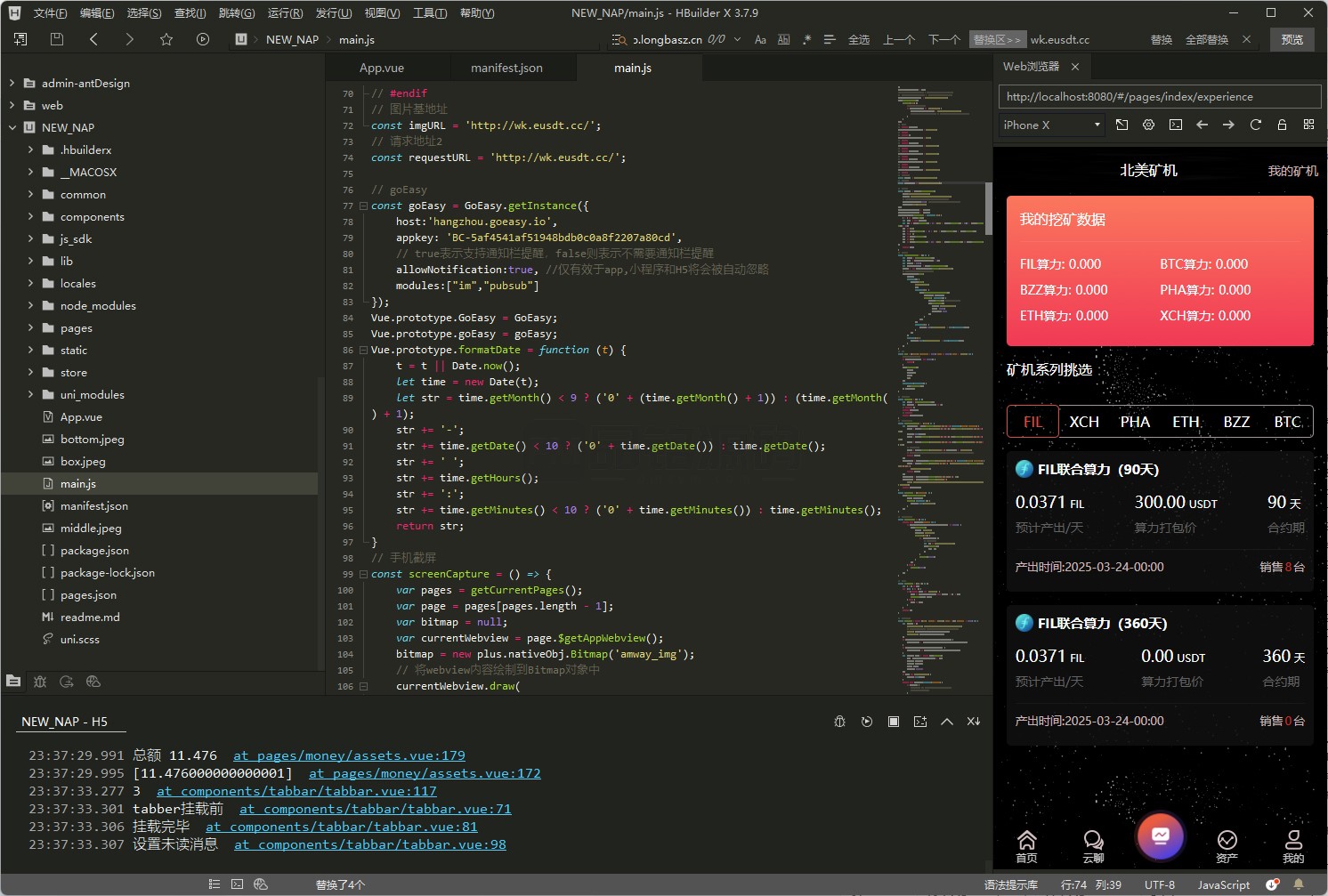This screenshot has height=896, width=1328.
Task: Click the stop button in console panel
Action: (x=893, y=722)
